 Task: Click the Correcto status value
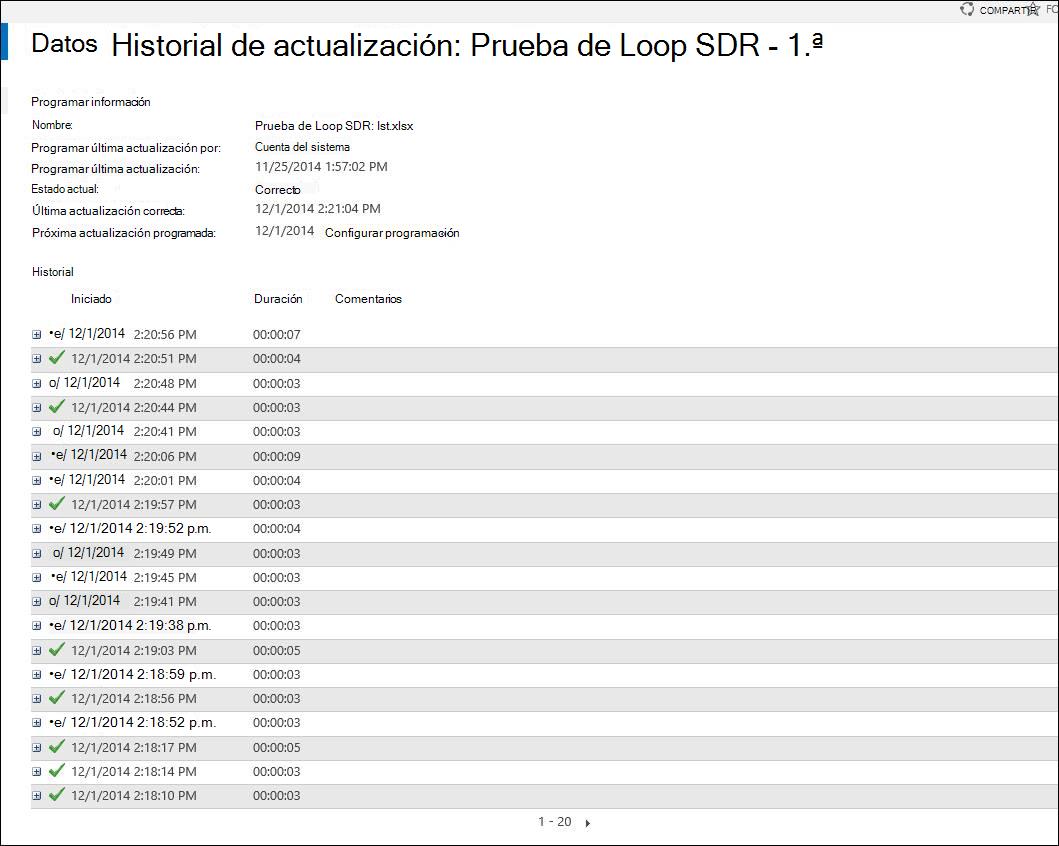(278, 190)
